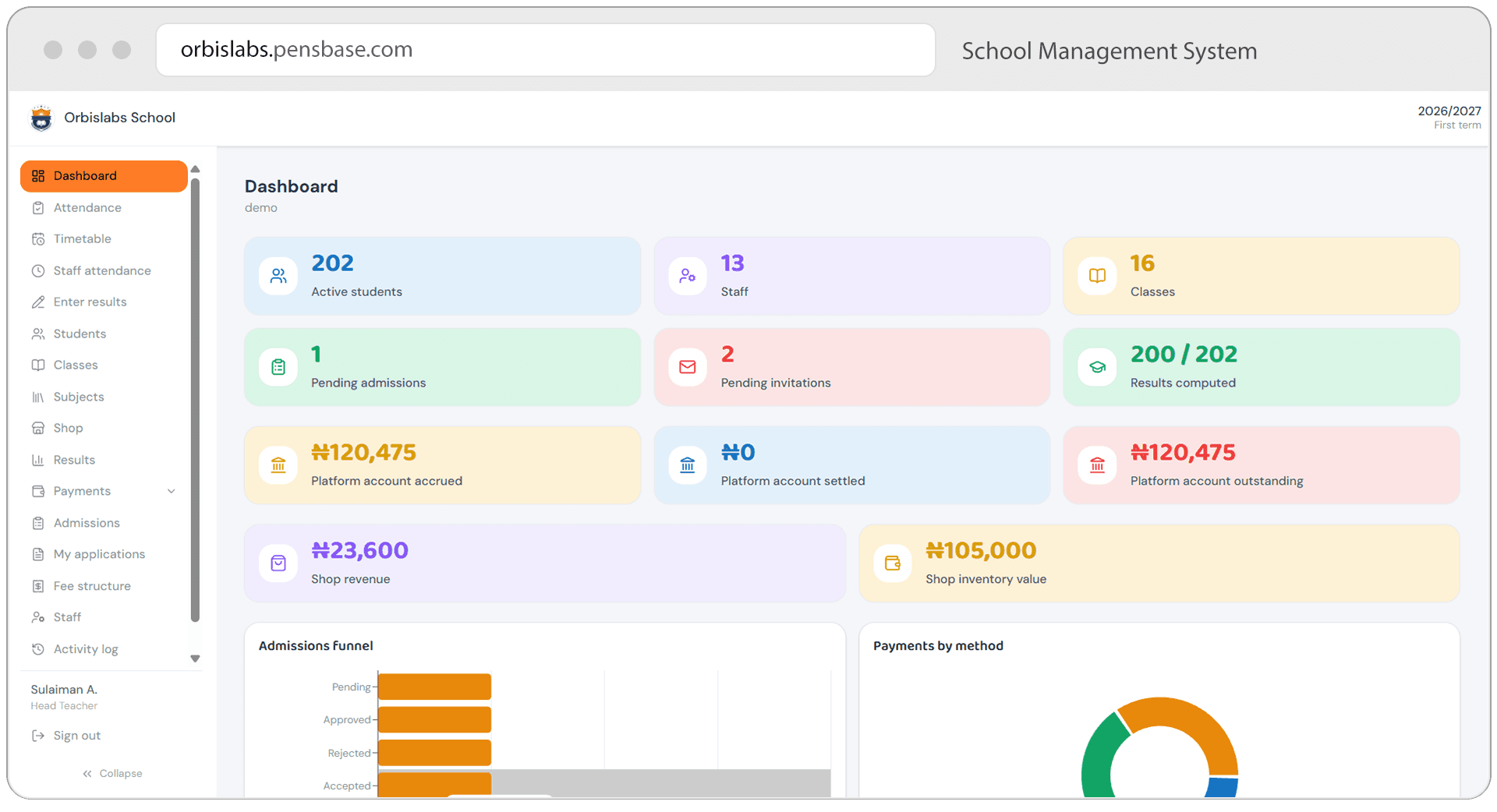Click the Active students people icon
The width and height of the screenshot is (1497, 812).
(x=278, y=276)
